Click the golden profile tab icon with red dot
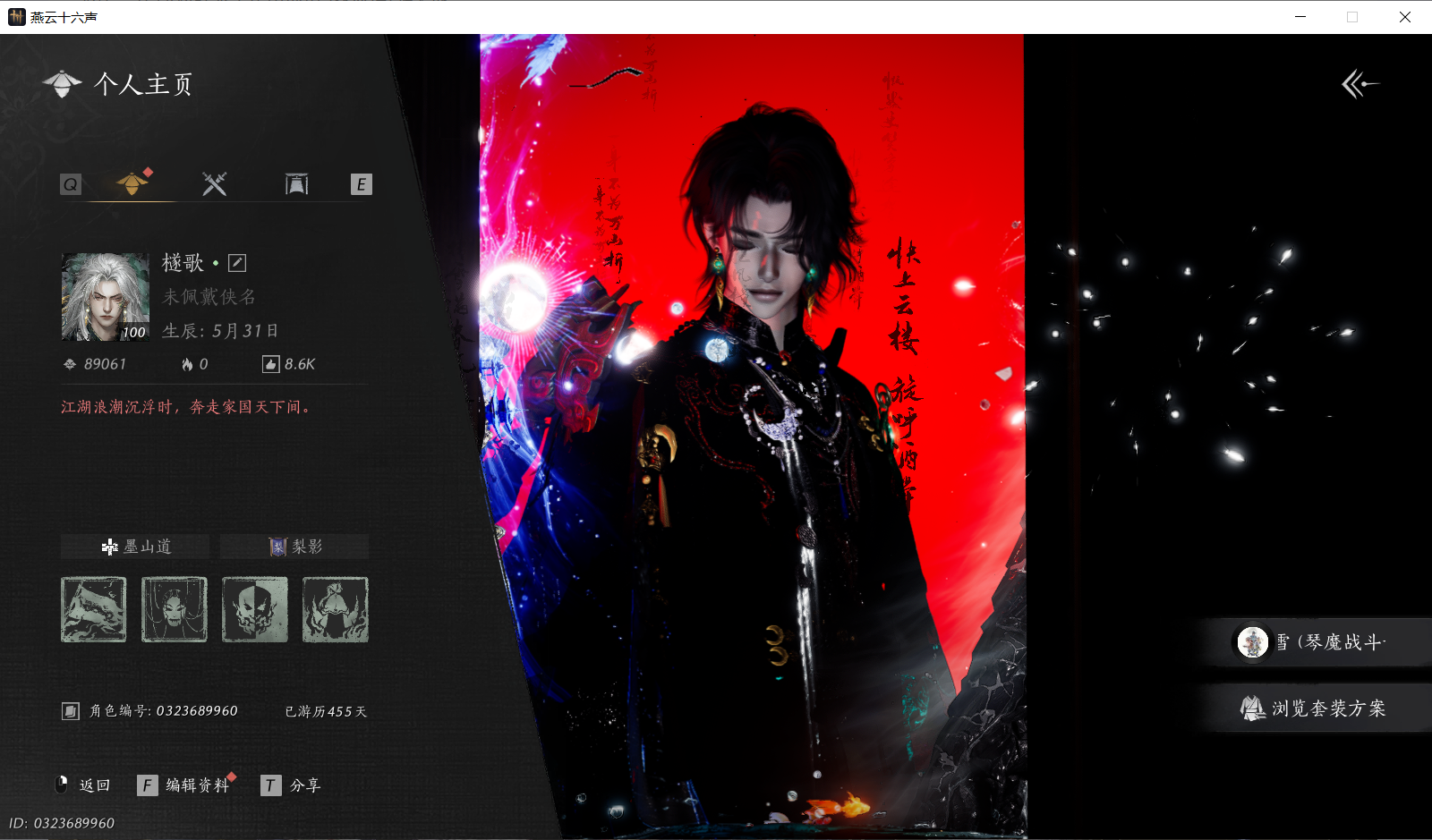The height and width of the screenshot is (840, 1432). [132, 183]
